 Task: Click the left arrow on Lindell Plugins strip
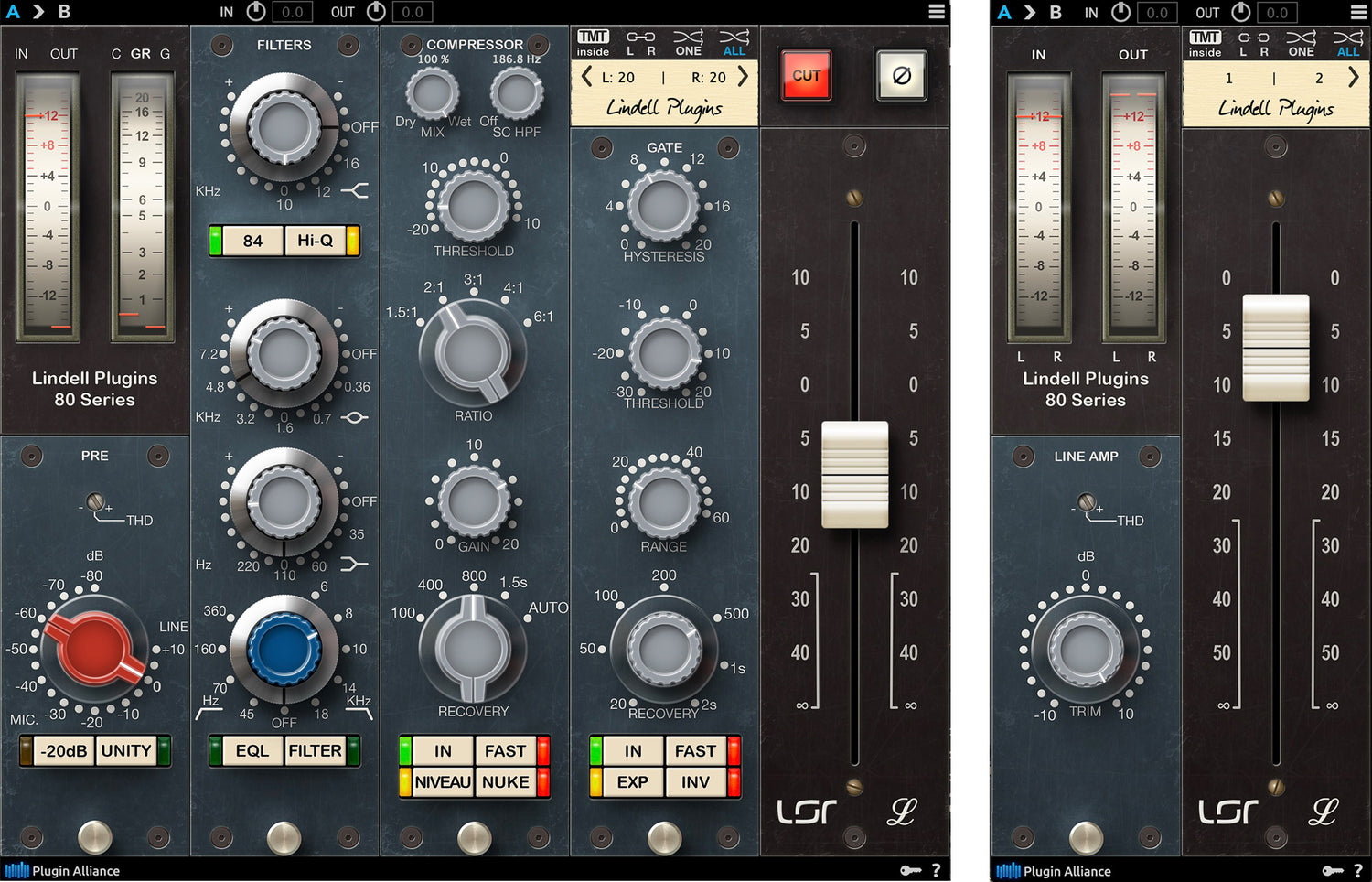[586, 77]
